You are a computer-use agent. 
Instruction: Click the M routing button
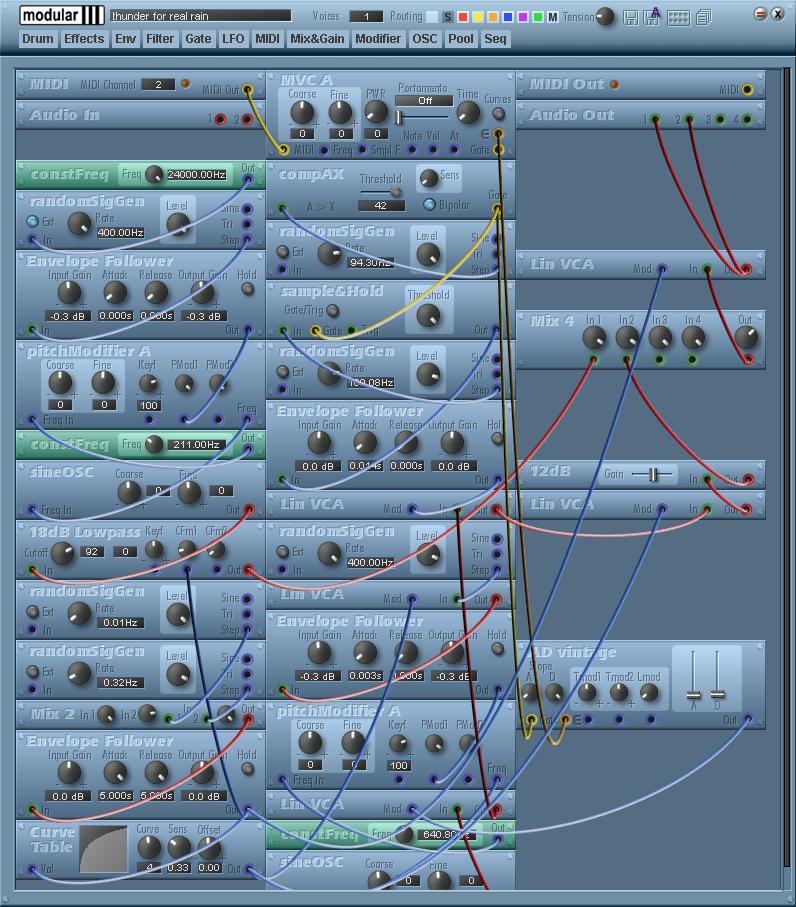pos(552,17)
